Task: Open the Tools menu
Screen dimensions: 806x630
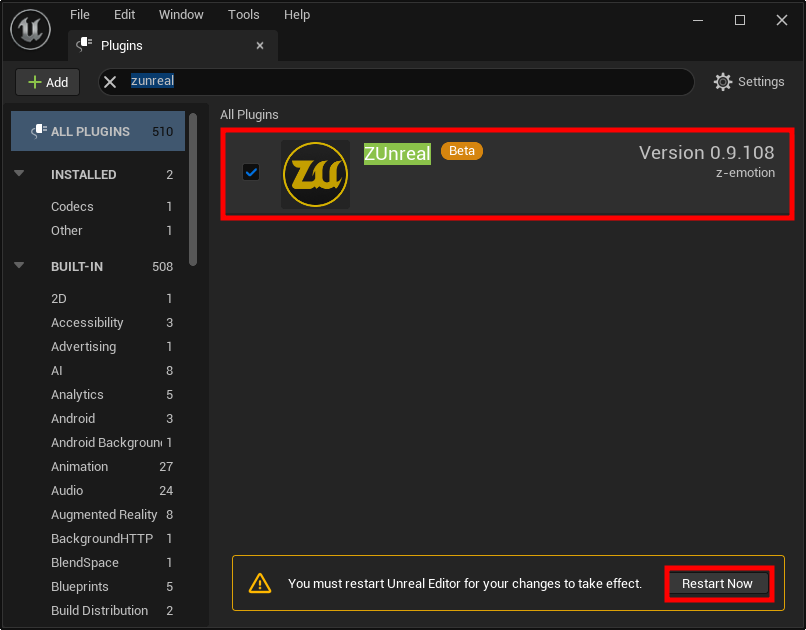Action: 243,15
